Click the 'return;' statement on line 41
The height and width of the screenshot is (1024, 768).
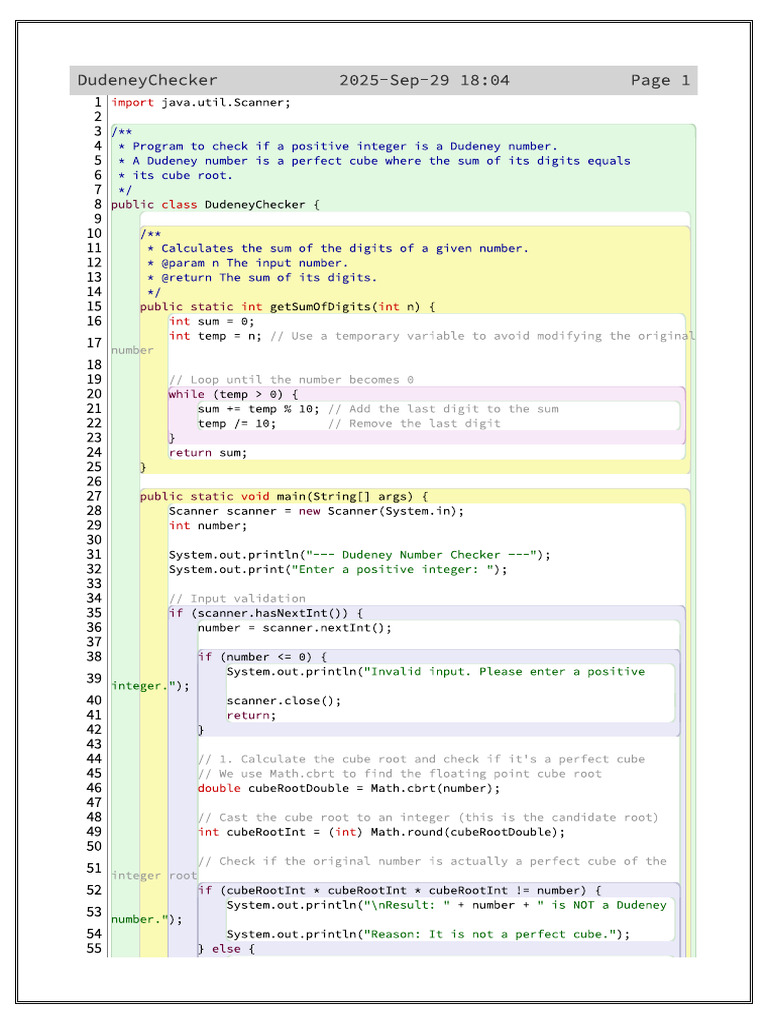click(251, 715)
